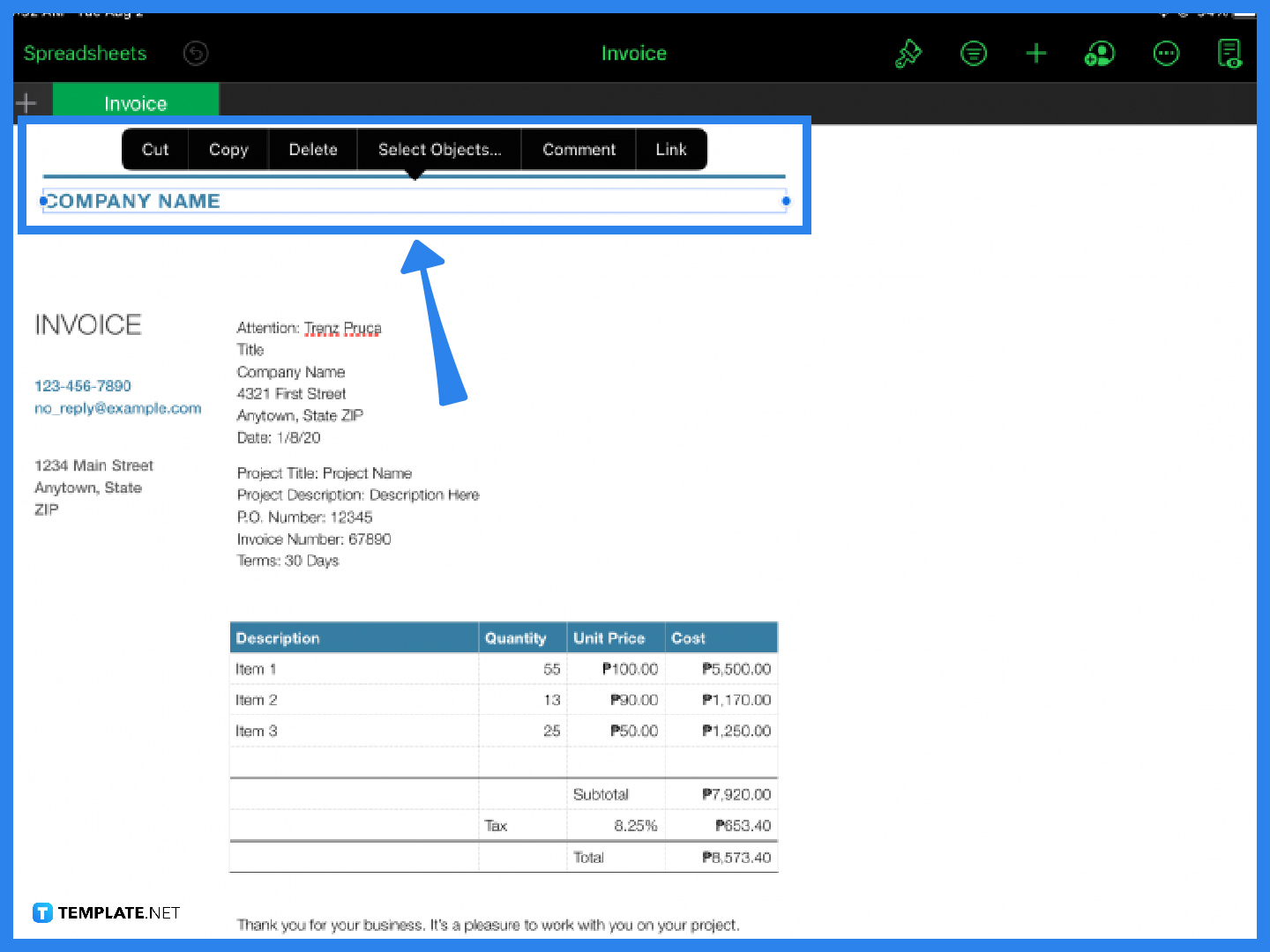Tap the no_reply@example.com email link
The height and width of the screenshot is (952, 1270).
coord(117,407)
